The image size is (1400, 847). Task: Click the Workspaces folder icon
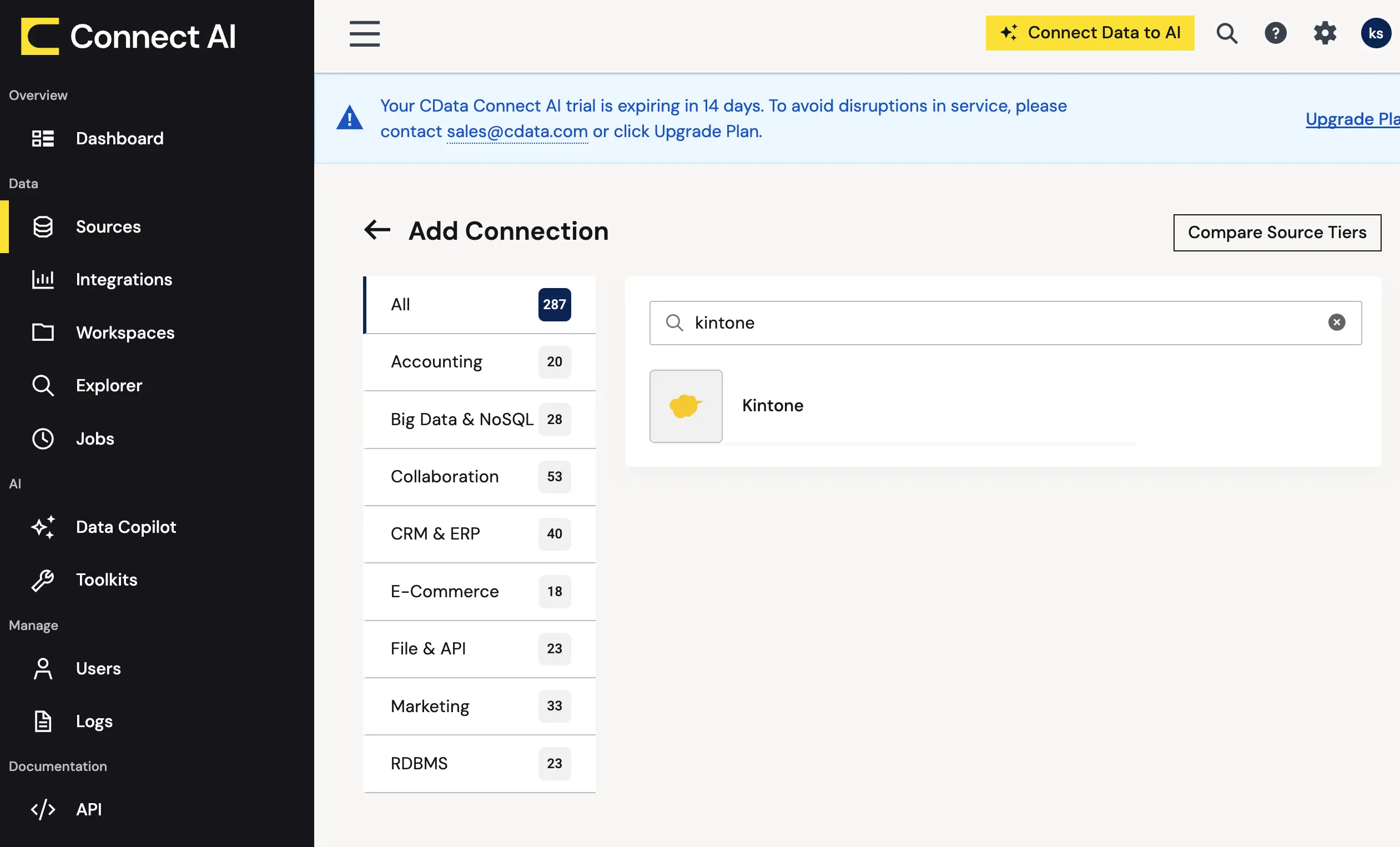coord(43,332)
